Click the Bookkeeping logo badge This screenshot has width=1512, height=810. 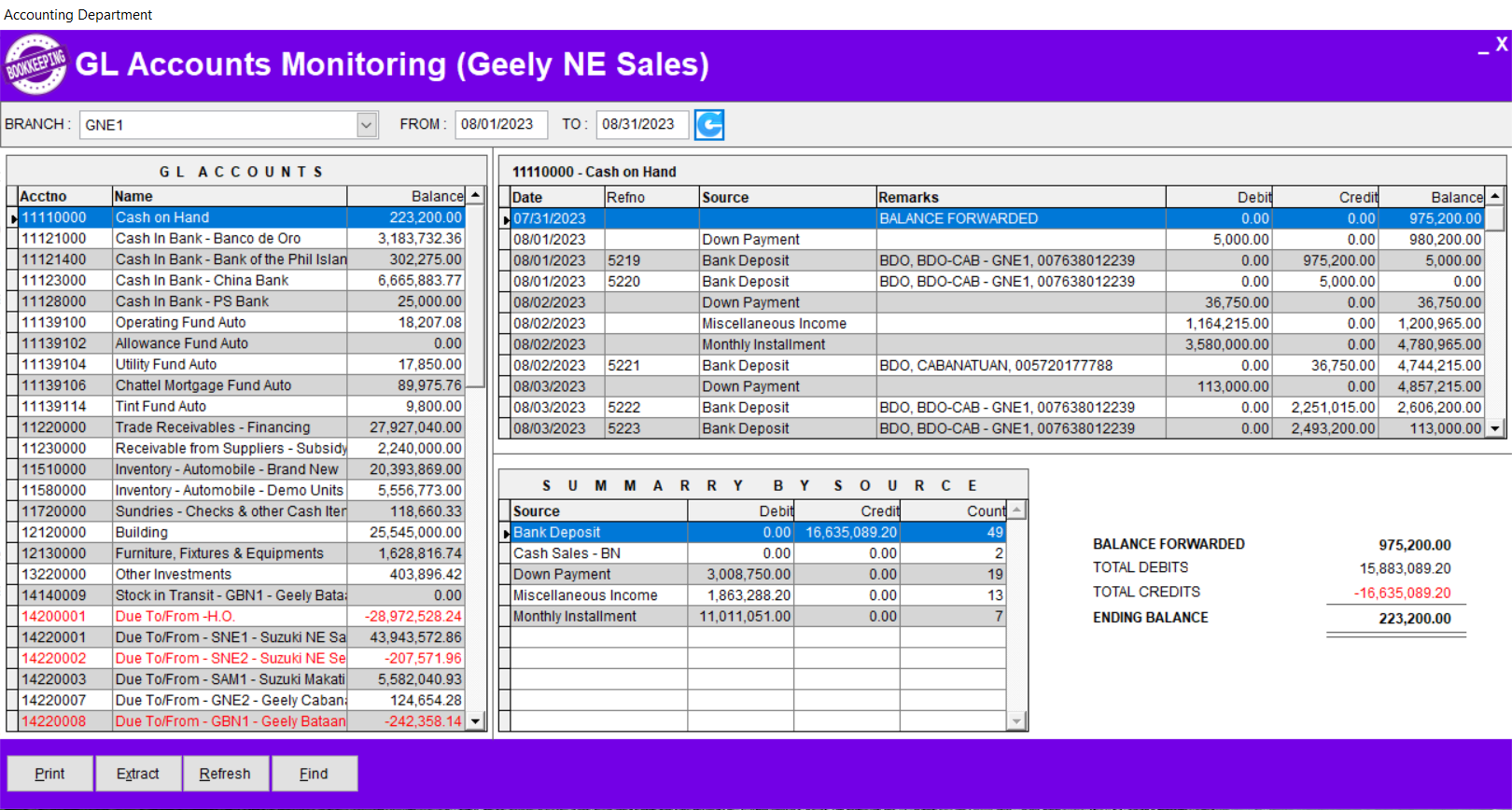coord(35,64)
